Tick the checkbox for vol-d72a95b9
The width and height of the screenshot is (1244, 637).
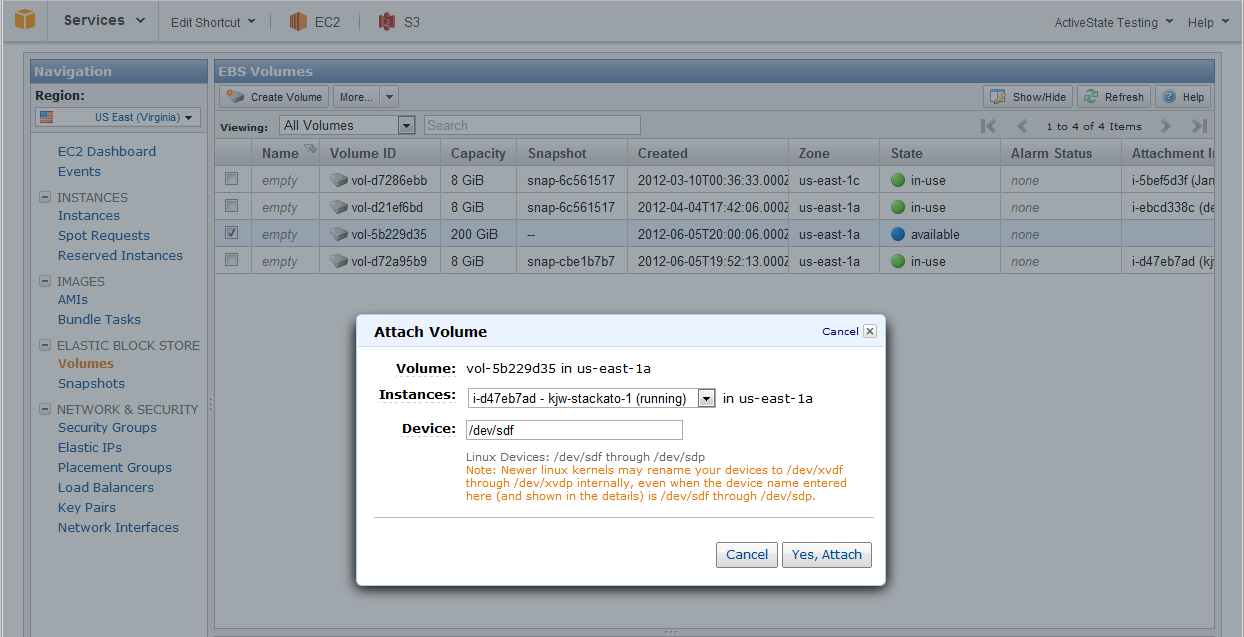click(232, 260)
